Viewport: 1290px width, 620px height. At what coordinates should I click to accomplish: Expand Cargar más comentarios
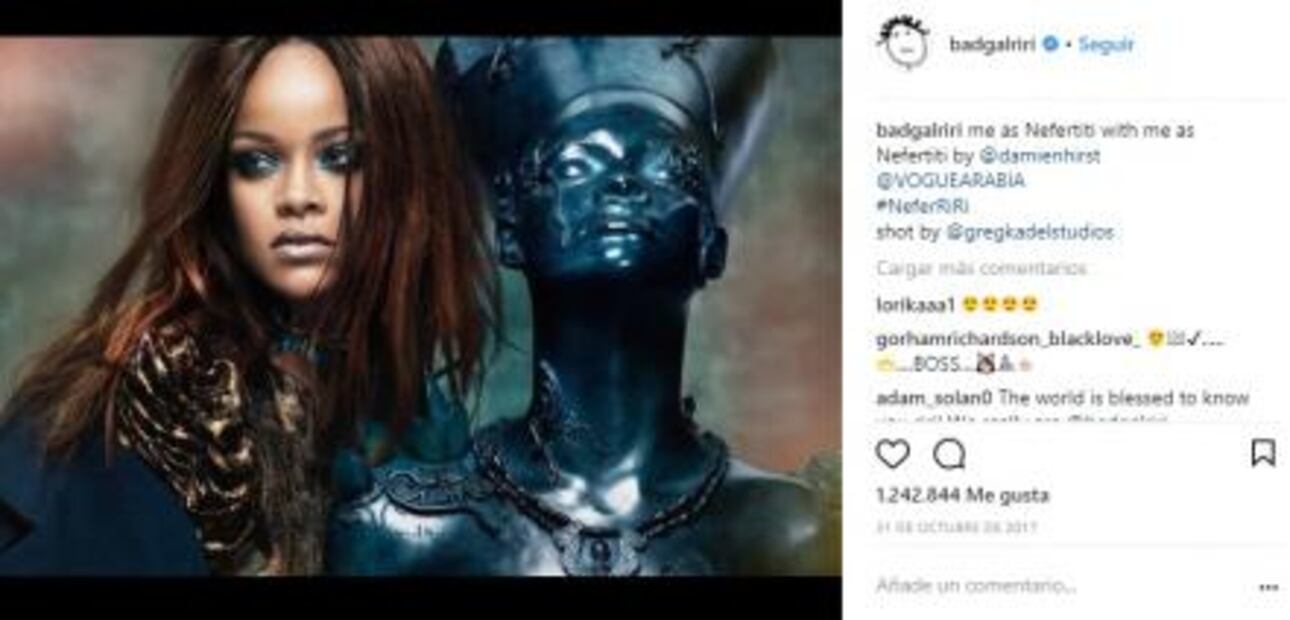click(981, 268)
